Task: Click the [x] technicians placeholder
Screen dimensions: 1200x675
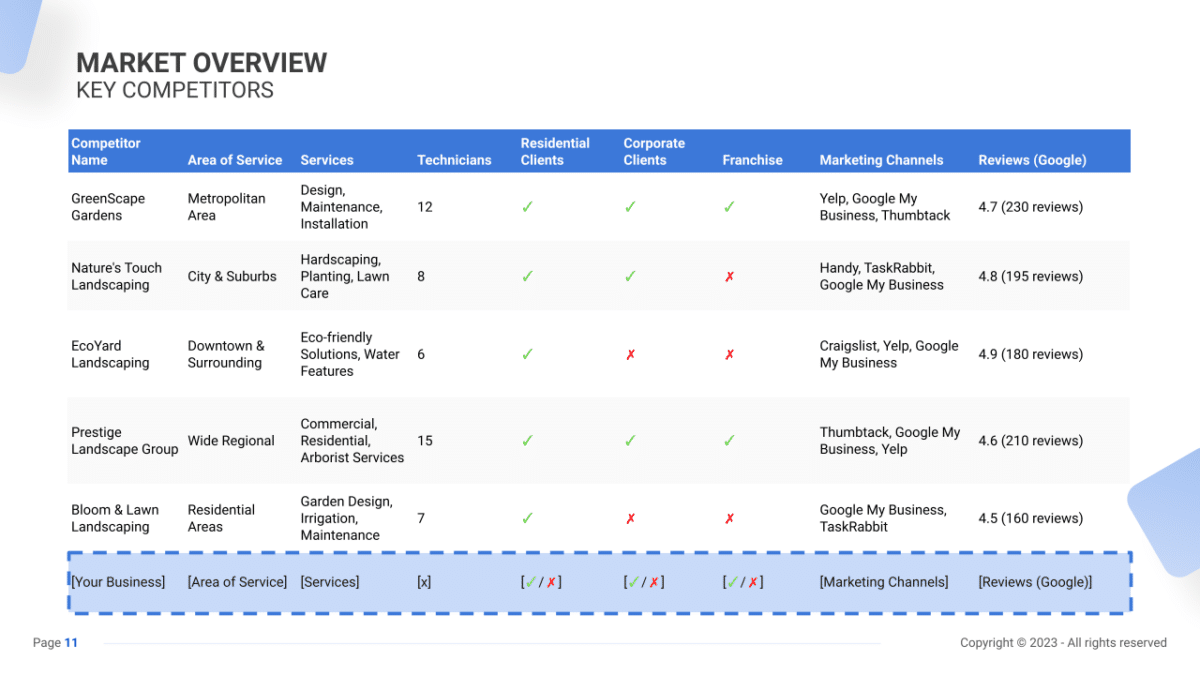Action: pos(424,582)
